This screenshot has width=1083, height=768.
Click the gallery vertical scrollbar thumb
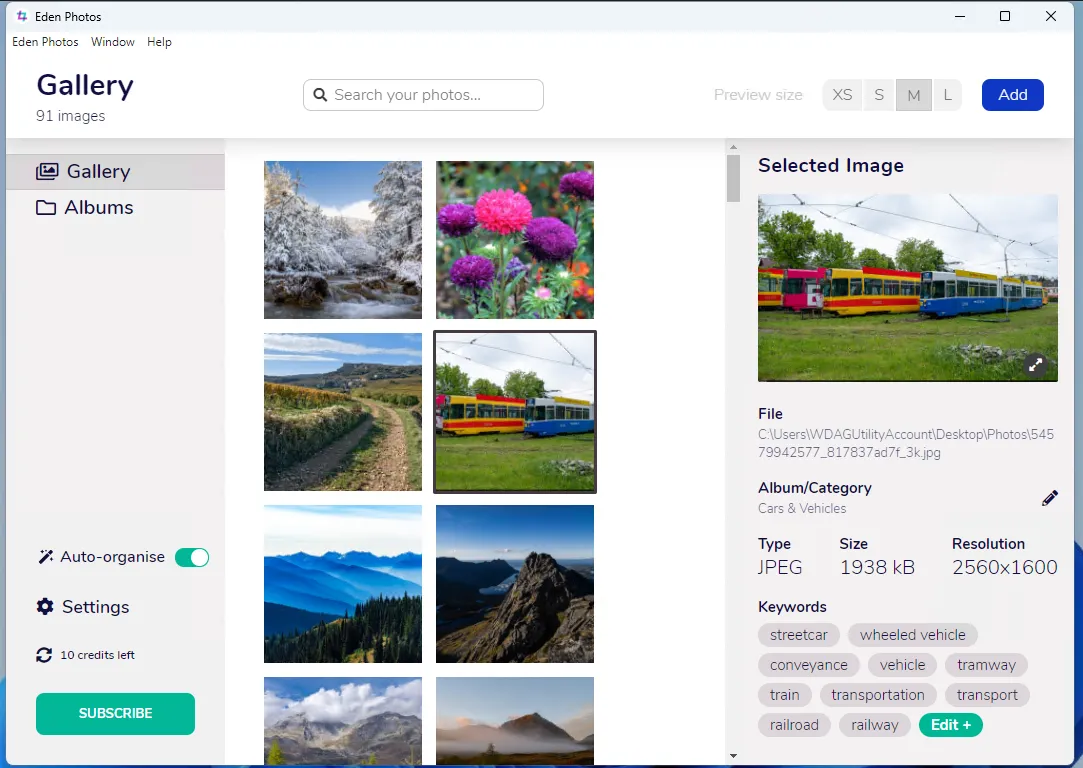pyautogui.click(x=733, y=178)
